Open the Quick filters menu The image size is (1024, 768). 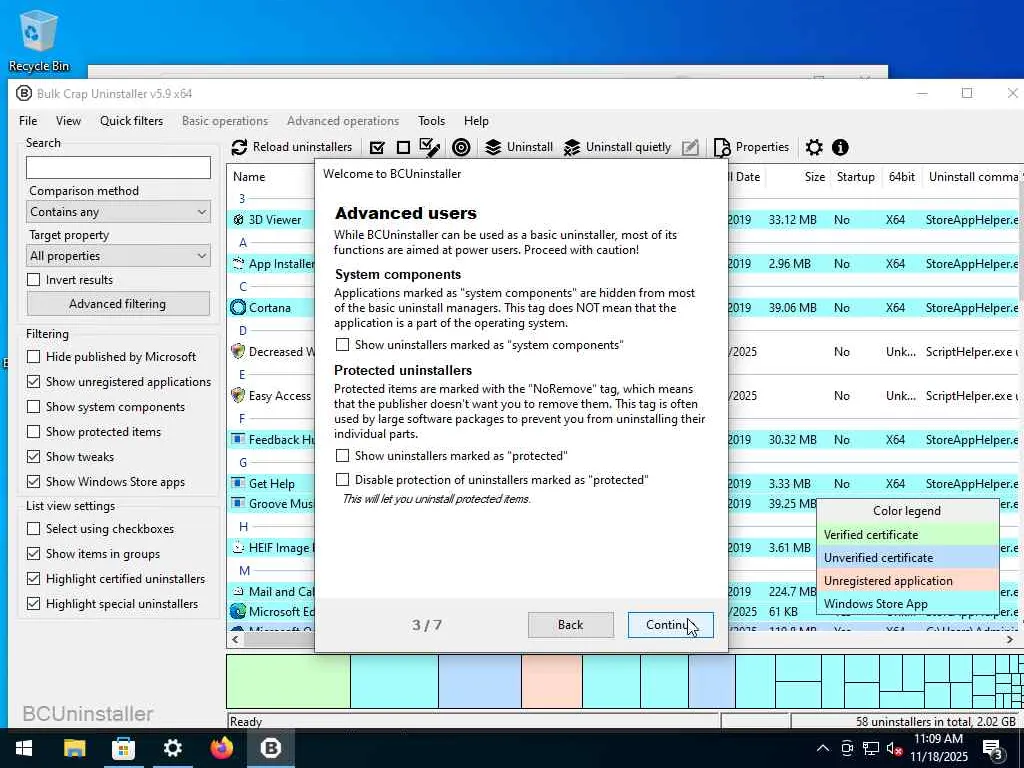(131, 121)
